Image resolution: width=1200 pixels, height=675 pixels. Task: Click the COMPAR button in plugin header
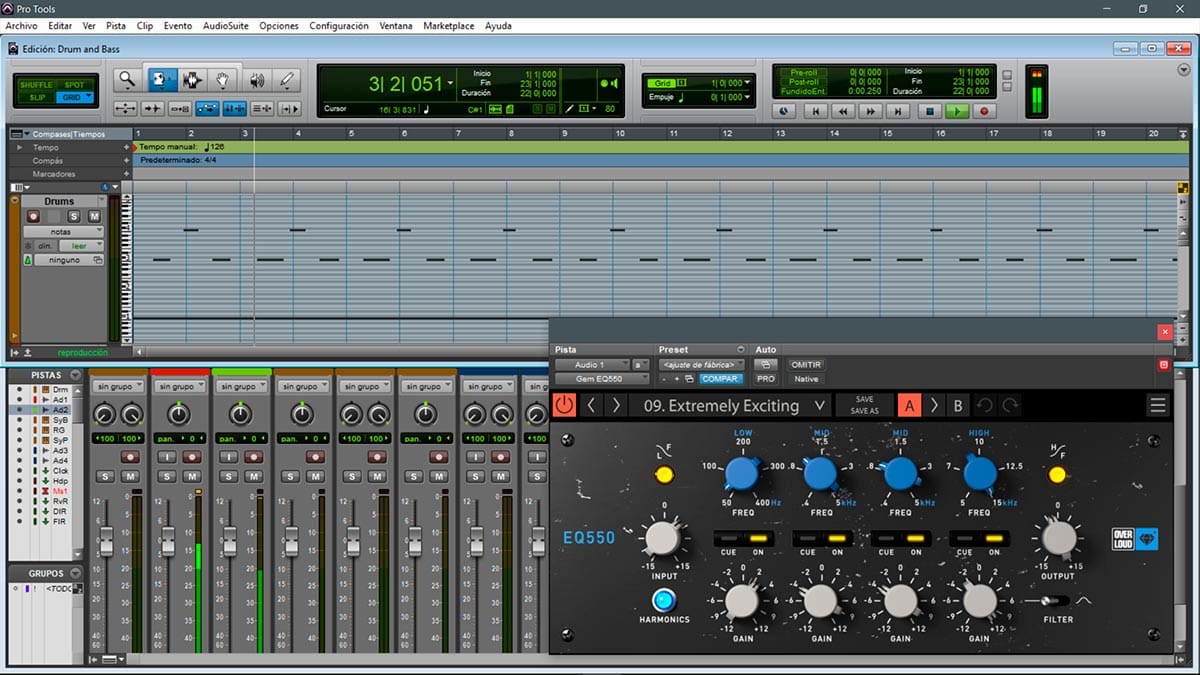[721, 379]
